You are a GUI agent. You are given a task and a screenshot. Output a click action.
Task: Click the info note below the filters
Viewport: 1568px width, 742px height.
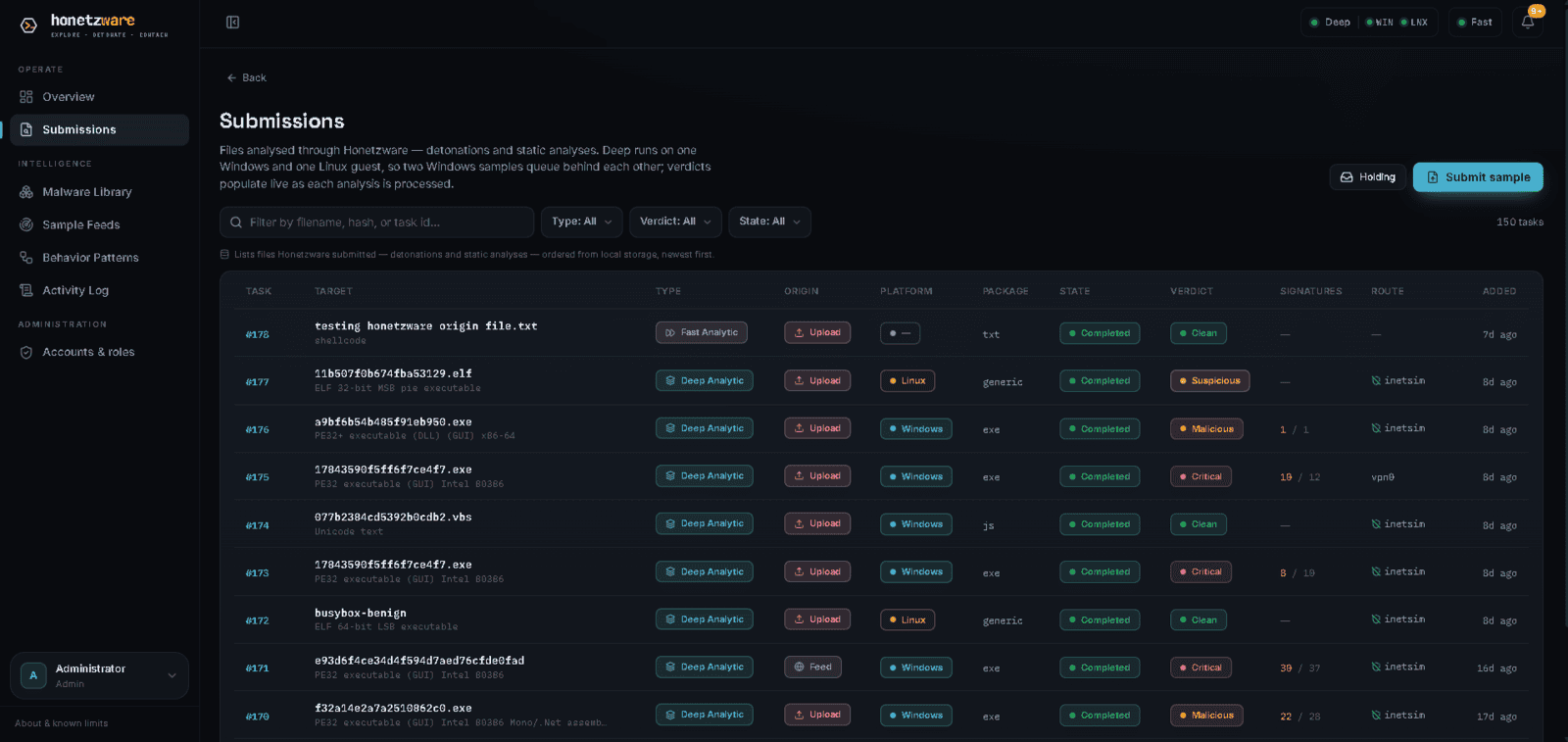pyautogui.click(x=467, y=255)
